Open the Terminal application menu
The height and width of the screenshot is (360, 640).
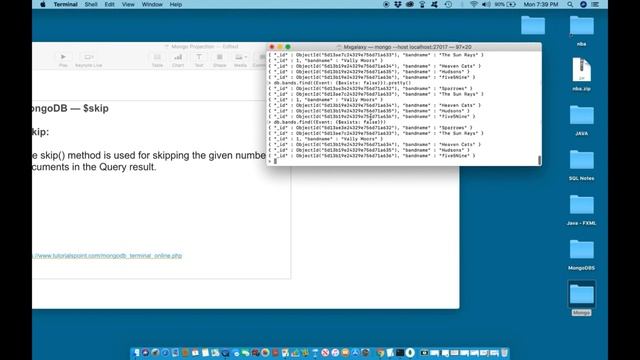(65, 4)
